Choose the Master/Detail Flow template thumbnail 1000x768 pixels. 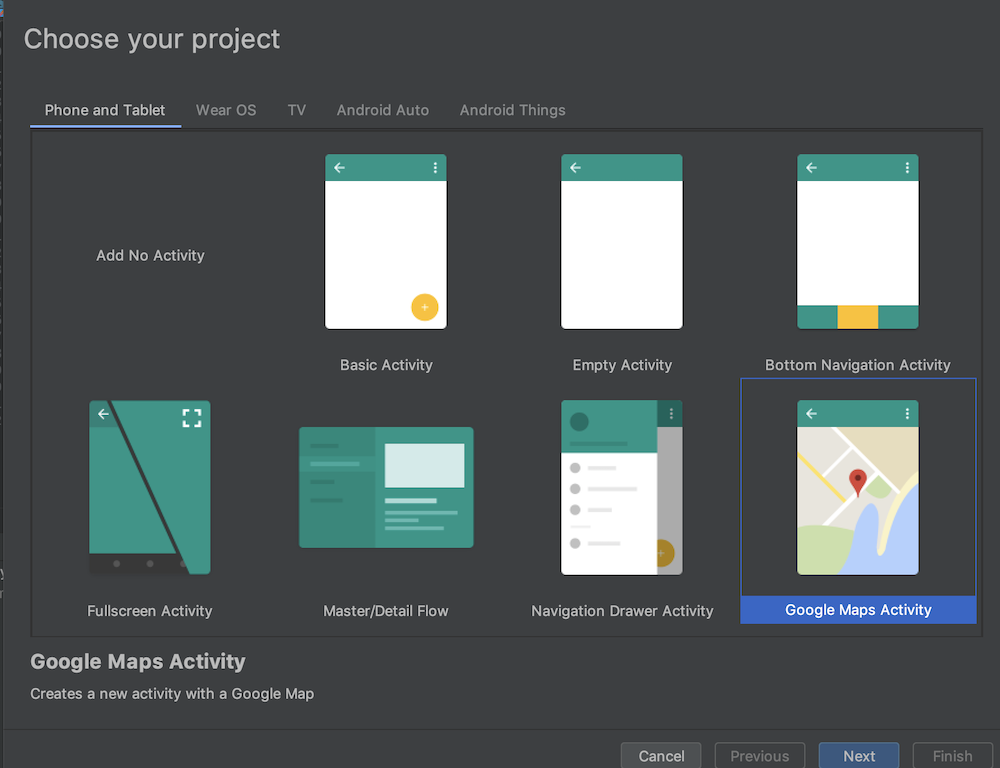click(386, 487)
